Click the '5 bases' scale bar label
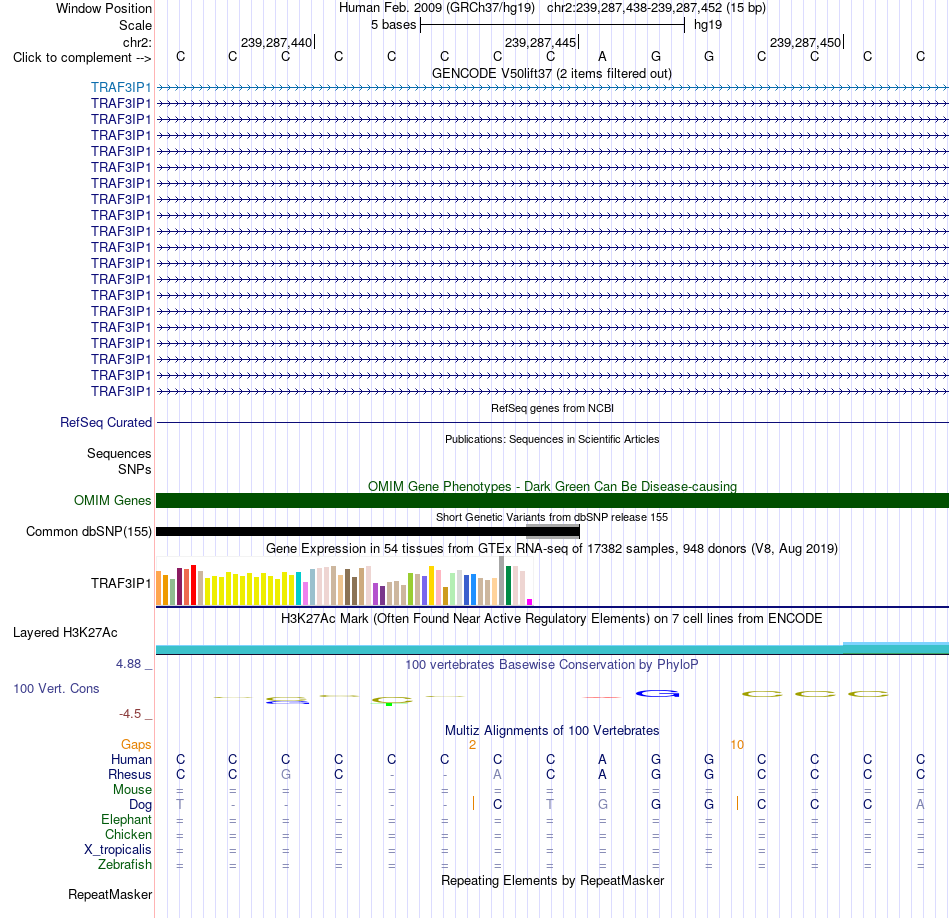This screenshot has height=918, width=950. 394,25
